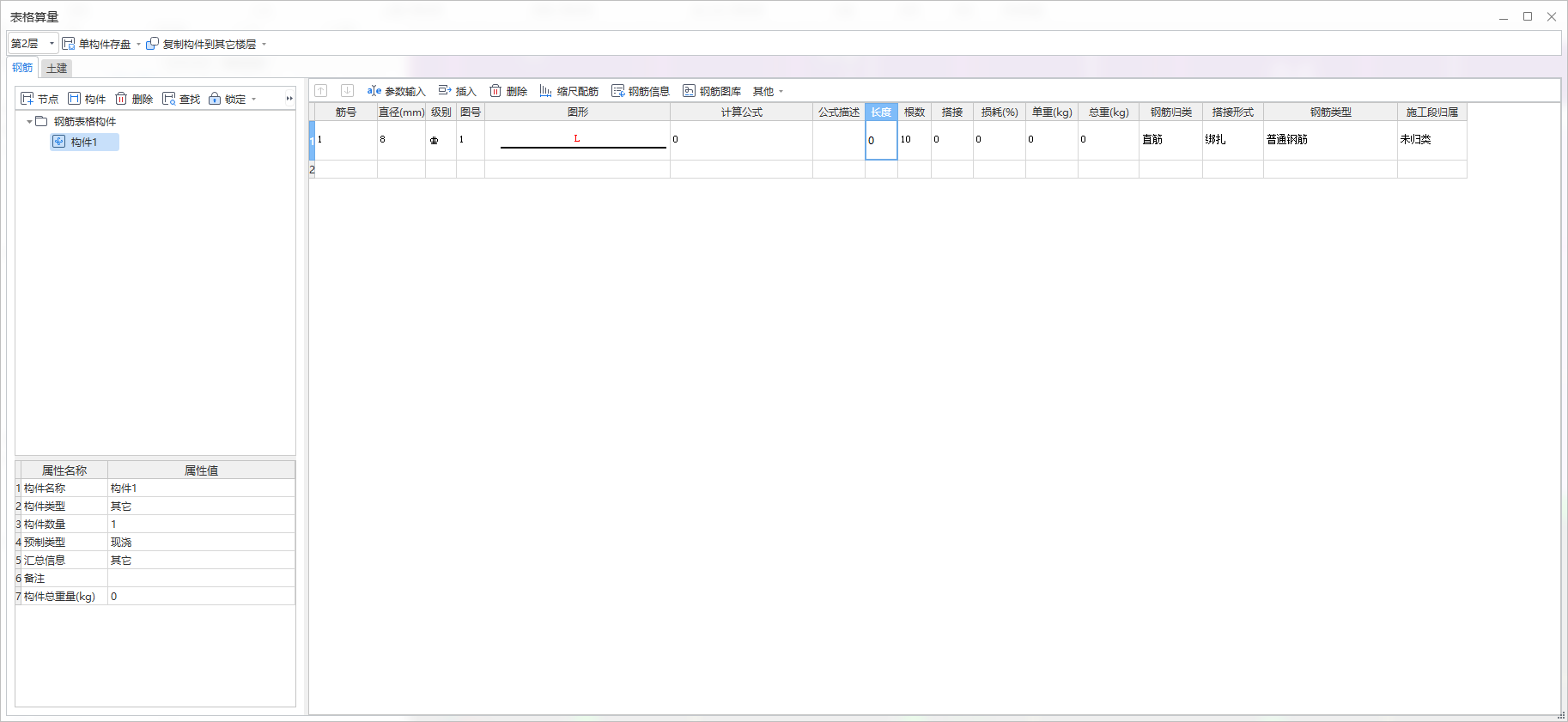
Task: Open 缩尺配筋 scaled reinforcement tool
Action: point(568,91)
